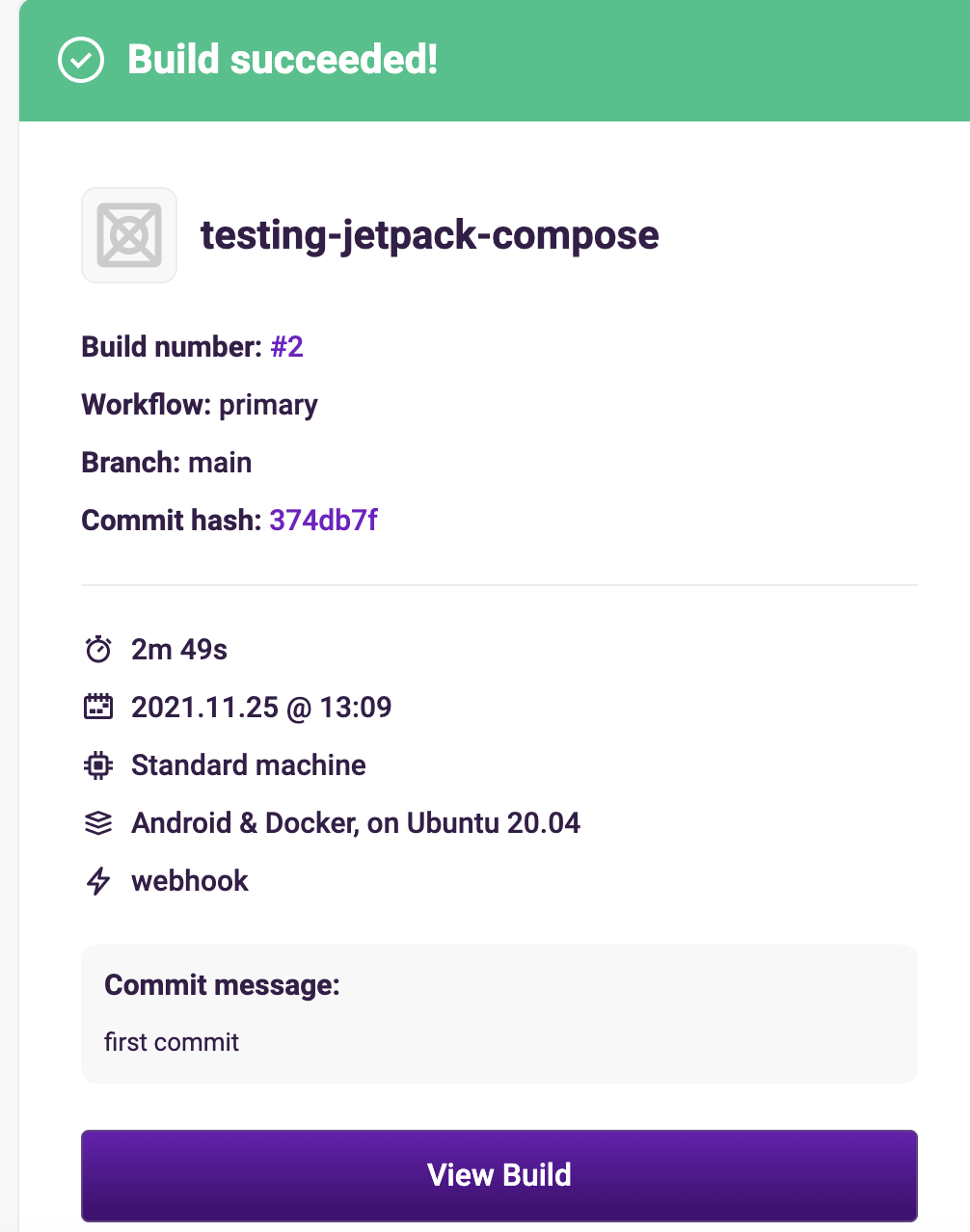The image size is (970, 1232).
Task: Click the Build succeeded! heading
Action: pyautogui.click(x=283, y=60)
